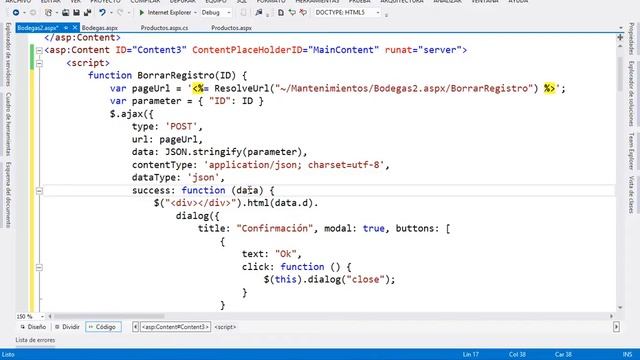This screenshot has height=360, width=640.
Task: Click the Col 38 status entry
Action: 517,354
